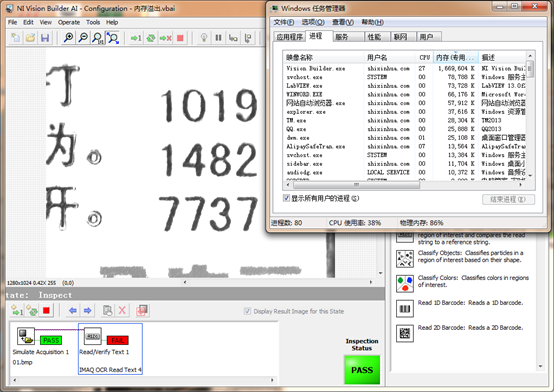Sort processes by the 用户名 column header
Image resolution: width=554 pixels, height=392 pixels.
pyautogui.click(x=389, y=57)
